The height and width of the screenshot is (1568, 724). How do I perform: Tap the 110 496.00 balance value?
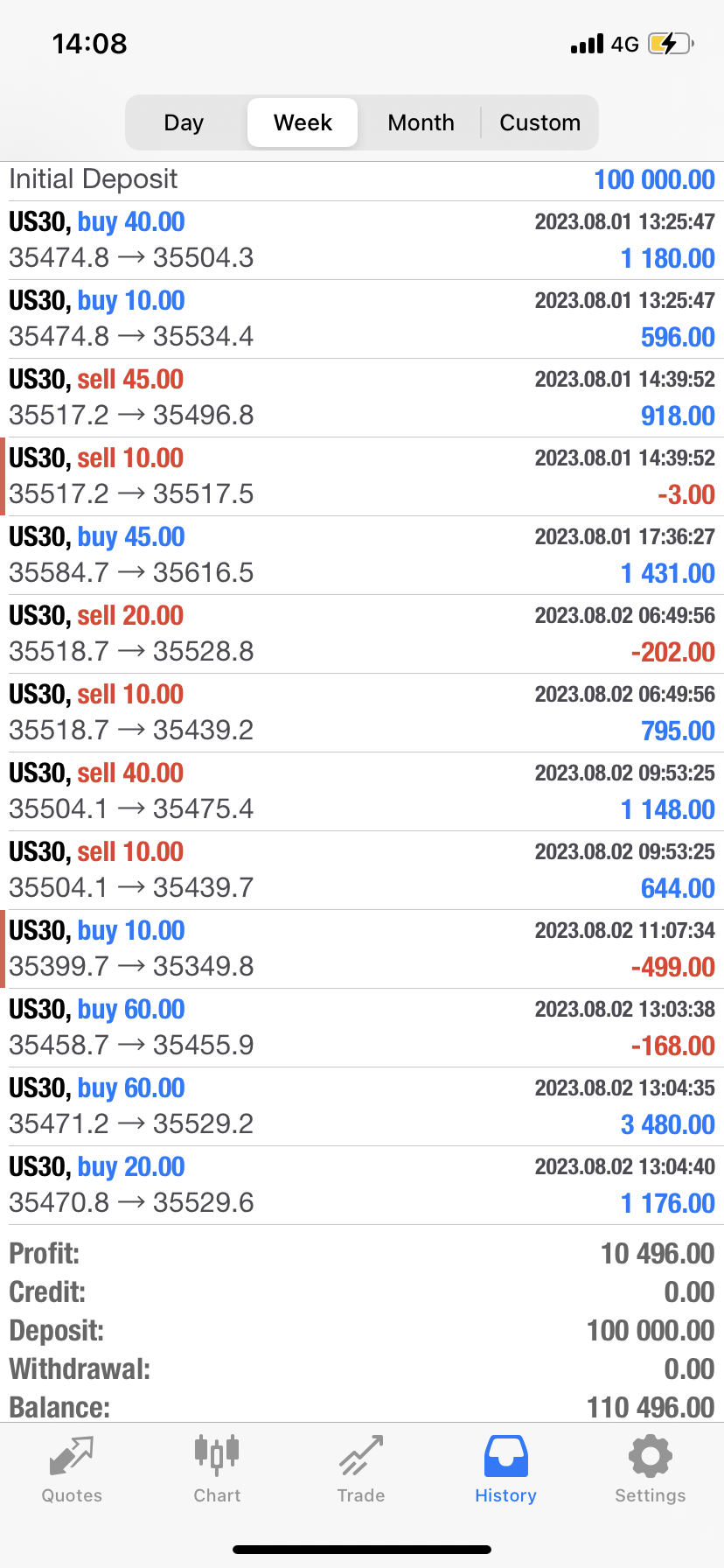point(651,1407)
